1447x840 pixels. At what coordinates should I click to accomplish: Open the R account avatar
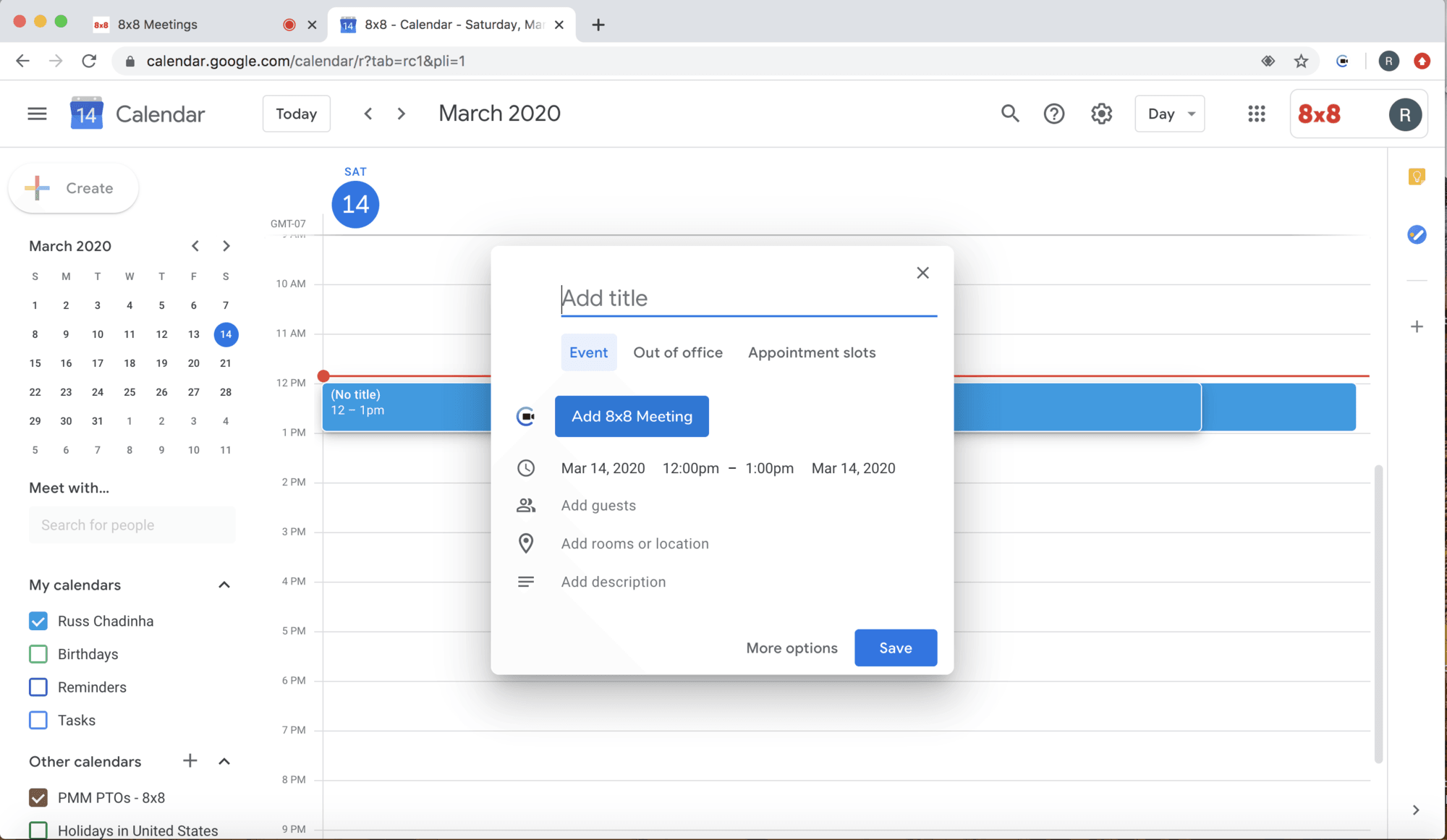[1405, 114]
